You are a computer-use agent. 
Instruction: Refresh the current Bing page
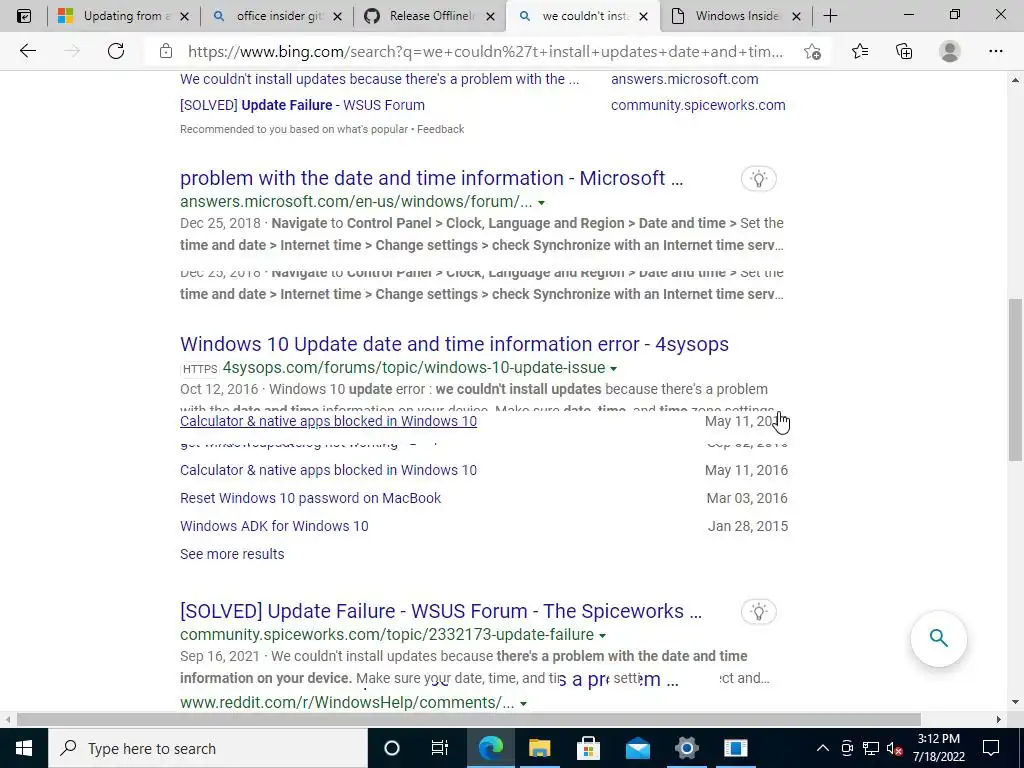tap(116, 51)
